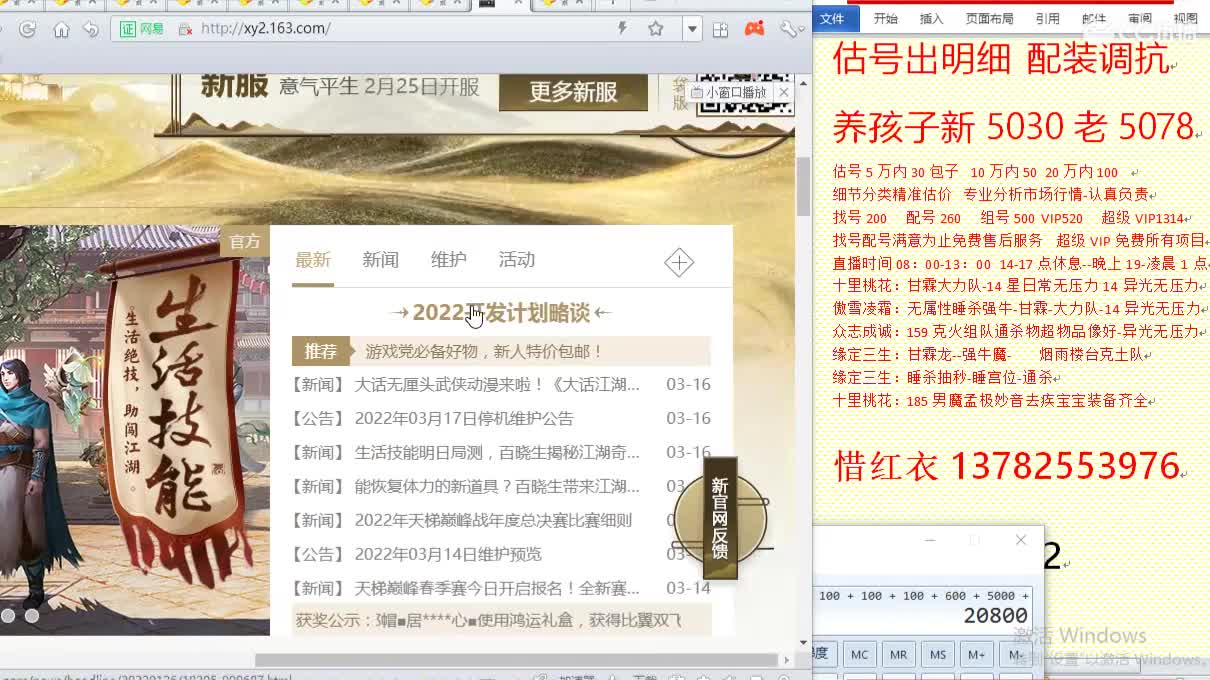
Task: Open the 视图 ribbon tab in Word
Action: click(1186, 18)
